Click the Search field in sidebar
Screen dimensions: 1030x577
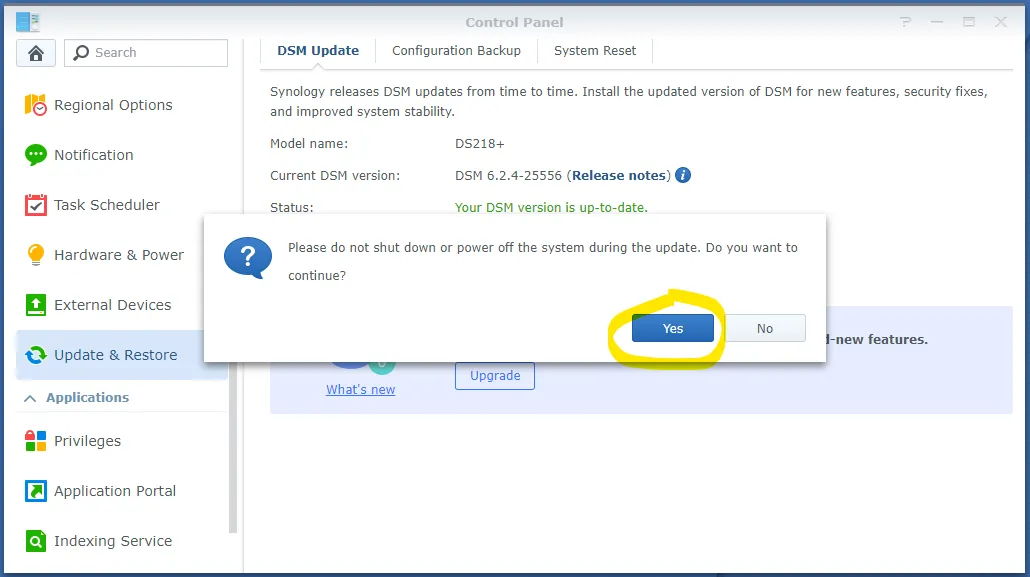[146, 53]
